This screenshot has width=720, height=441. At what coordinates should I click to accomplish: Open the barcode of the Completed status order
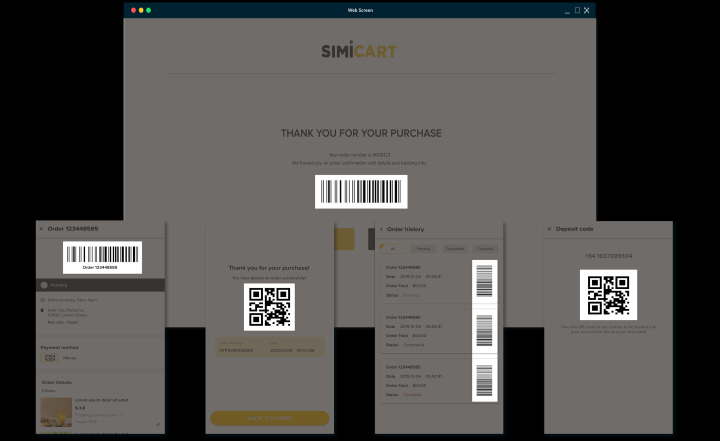(x=484, y=331)
